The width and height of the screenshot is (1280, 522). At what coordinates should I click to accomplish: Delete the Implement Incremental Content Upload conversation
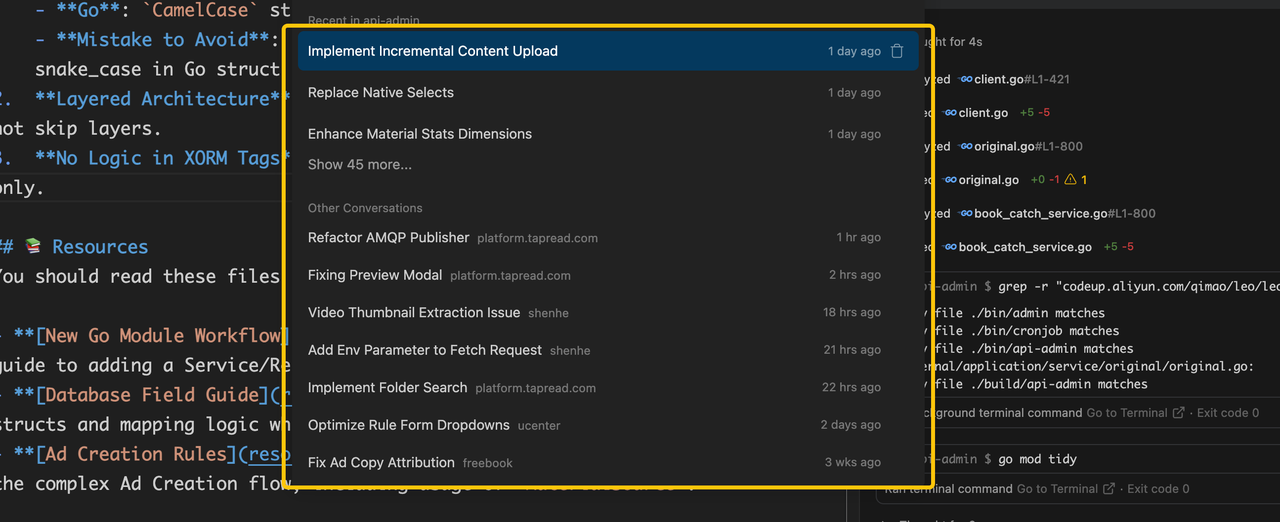(x=897, y=51)
